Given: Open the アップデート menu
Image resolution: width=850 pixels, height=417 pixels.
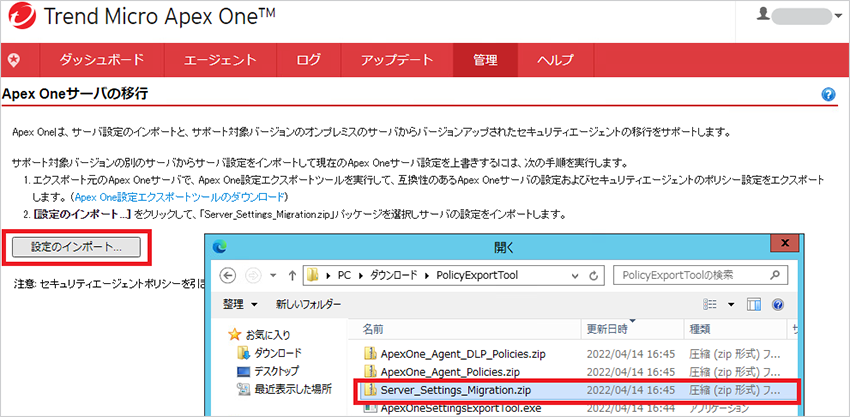Looking at the screenshot, I should (397, 59).
